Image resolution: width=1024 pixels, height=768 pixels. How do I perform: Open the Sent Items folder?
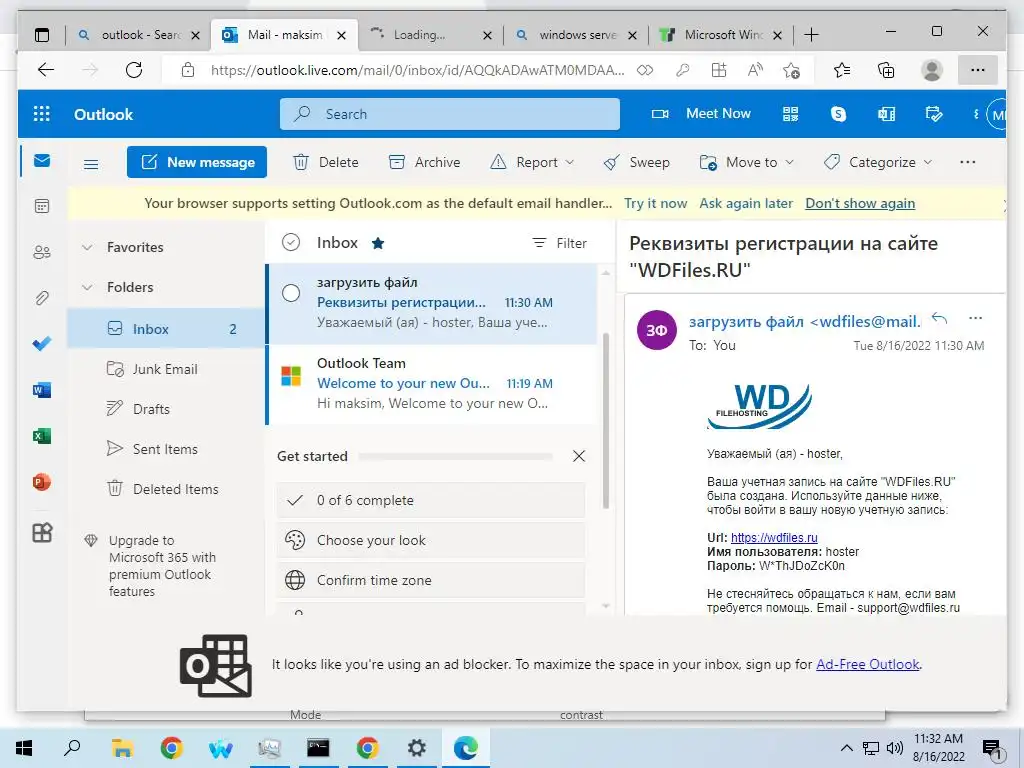click(x=166, y=449)
